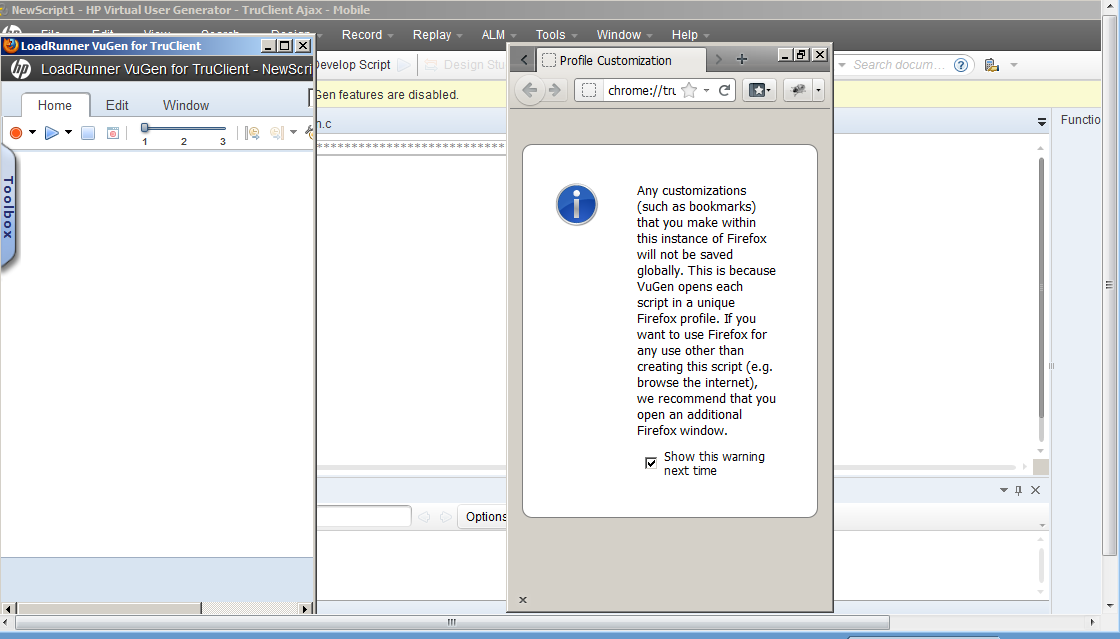Screen dimensions: 1120x639
Task: Open a new tab with plus button
Action: [741, 60]
